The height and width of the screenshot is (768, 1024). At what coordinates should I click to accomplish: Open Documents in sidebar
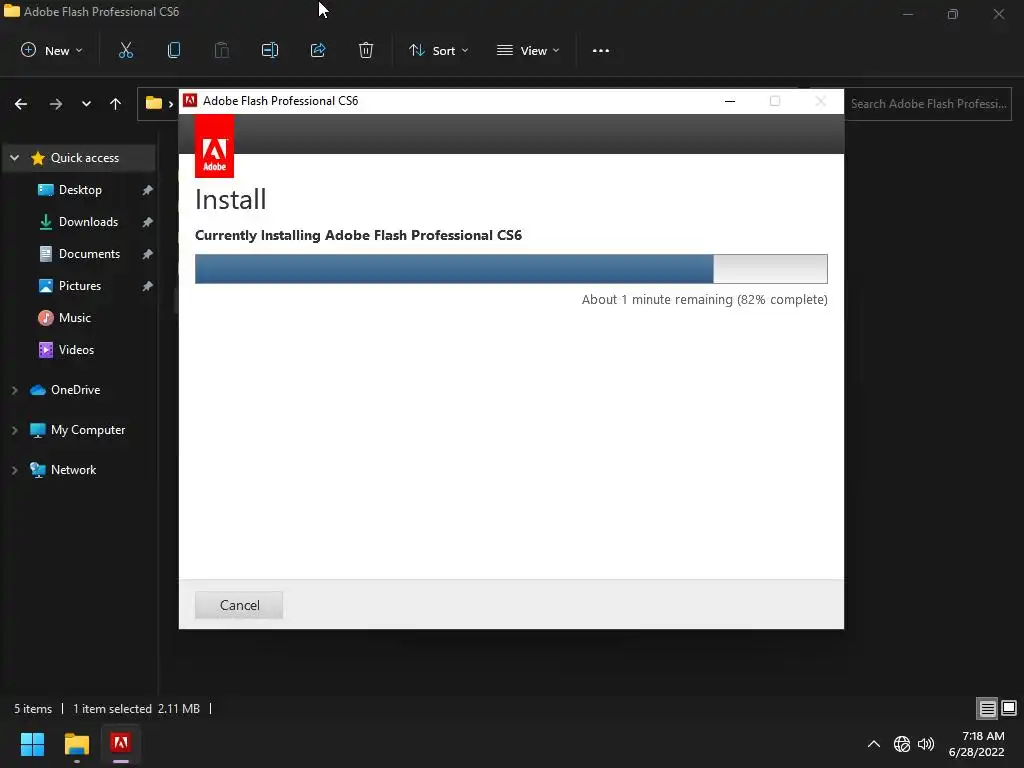point(89,254)
